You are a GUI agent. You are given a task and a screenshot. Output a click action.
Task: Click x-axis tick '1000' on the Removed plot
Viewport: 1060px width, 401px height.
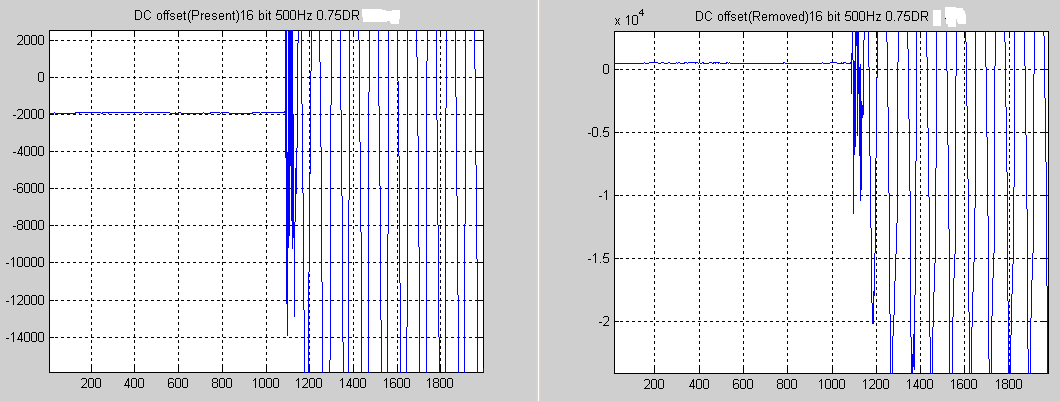coord(832,383)
